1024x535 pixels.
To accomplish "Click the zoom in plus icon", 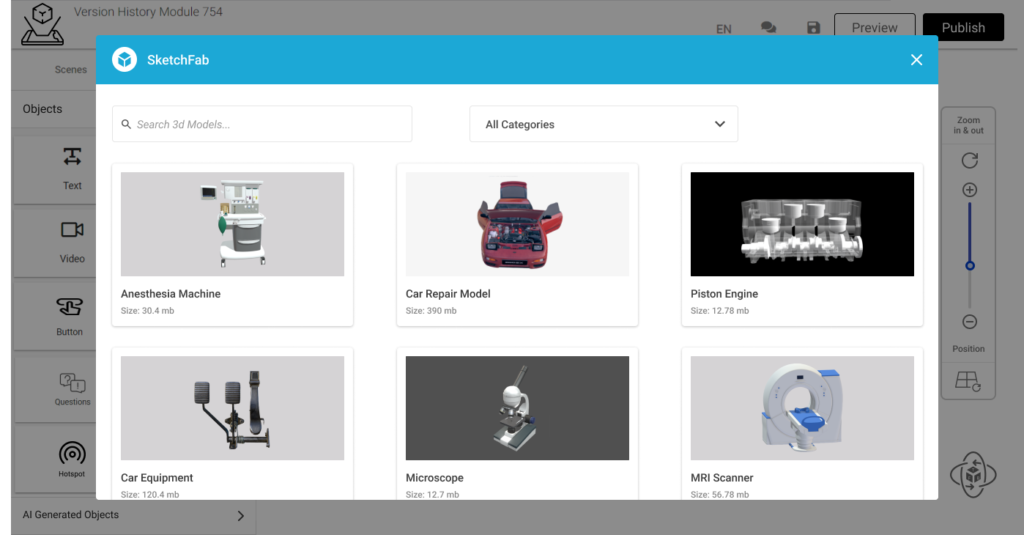I will tap(970, 190).
